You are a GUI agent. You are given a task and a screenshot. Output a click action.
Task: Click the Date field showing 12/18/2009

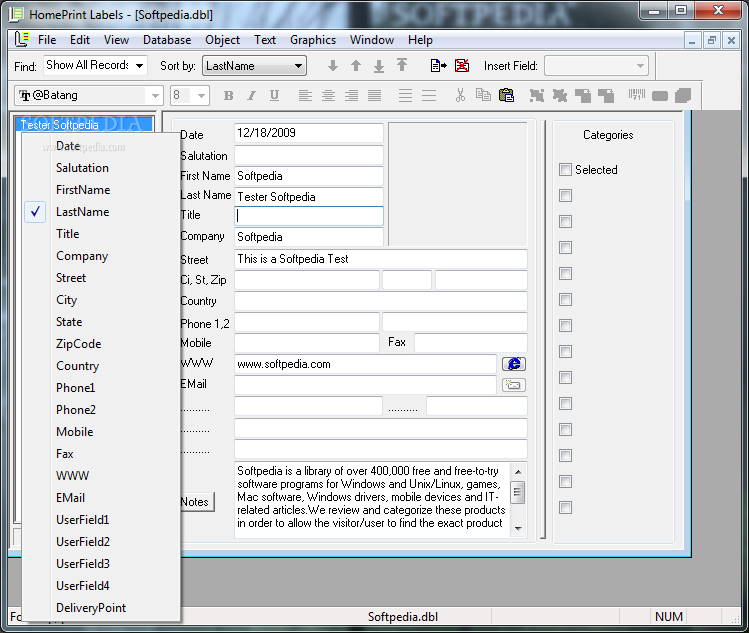[x=309, y=133]
